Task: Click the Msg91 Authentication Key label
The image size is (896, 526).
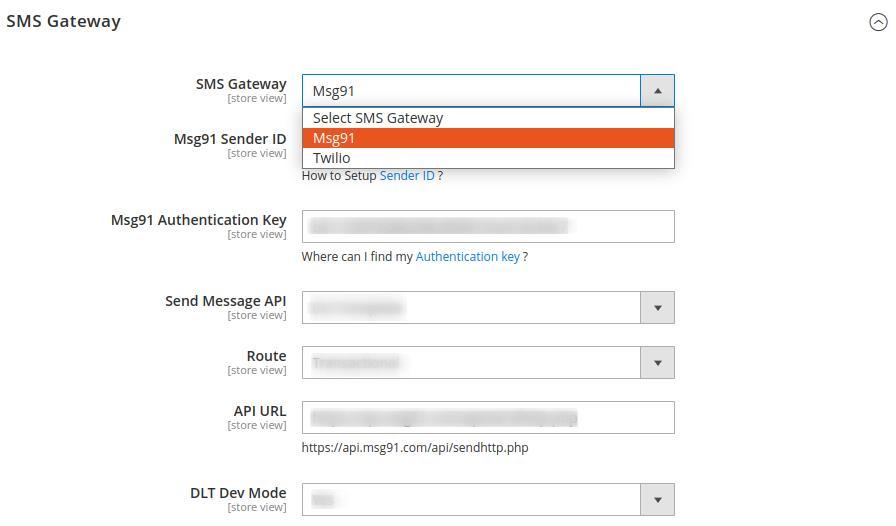Action: 198,220
